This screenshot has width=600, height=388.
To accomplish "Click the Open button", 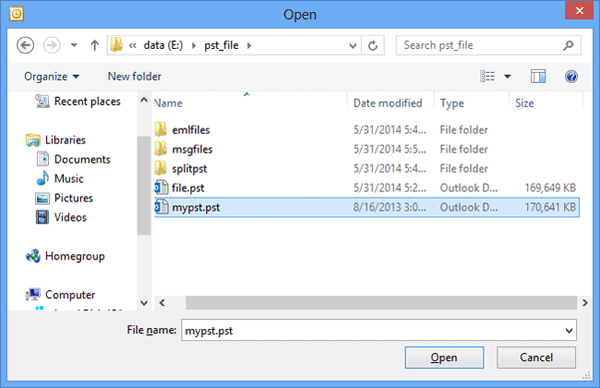I will [444, 357].
